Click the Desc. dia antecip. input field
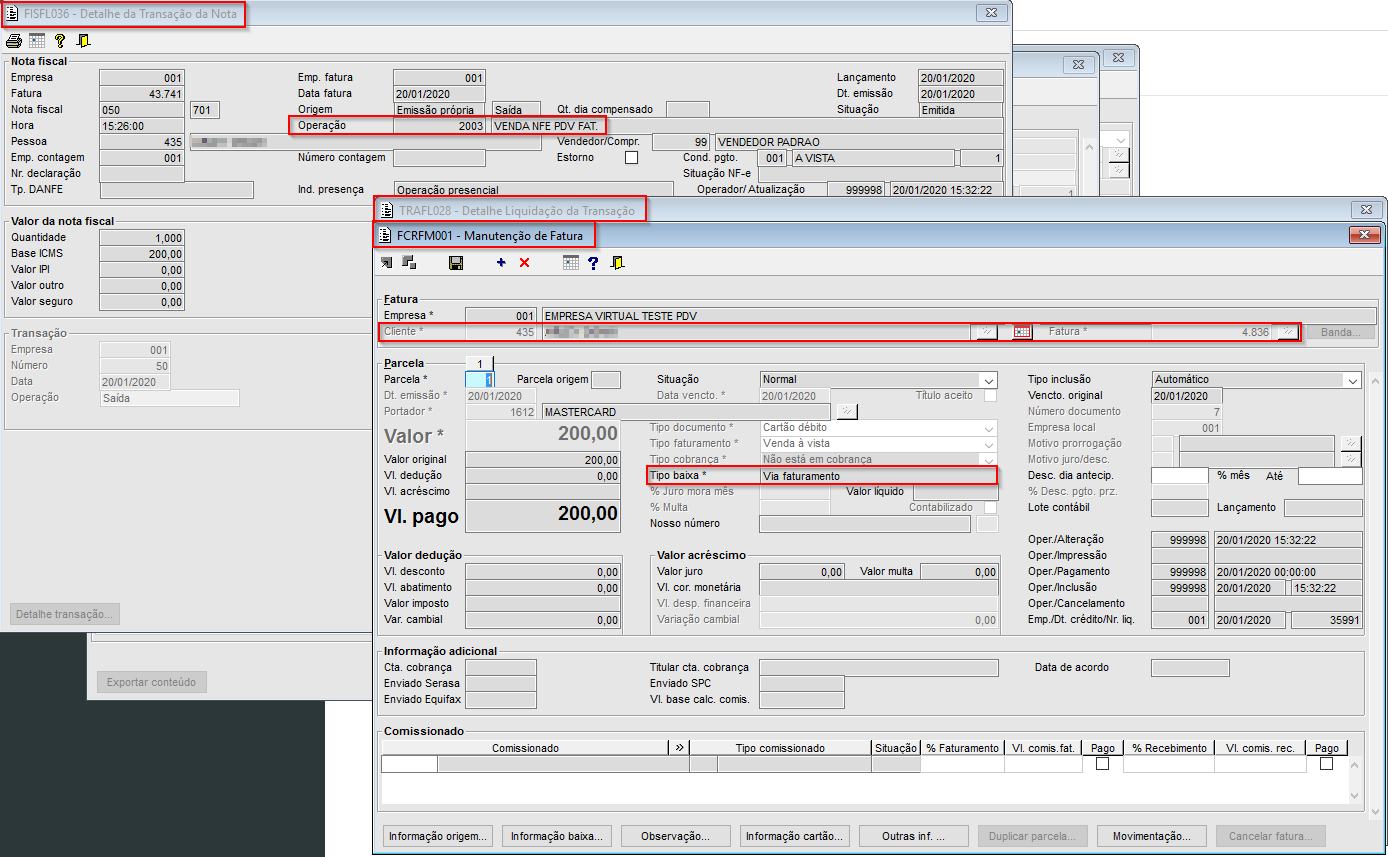 pyautogui.click(x=1180, y=476)
